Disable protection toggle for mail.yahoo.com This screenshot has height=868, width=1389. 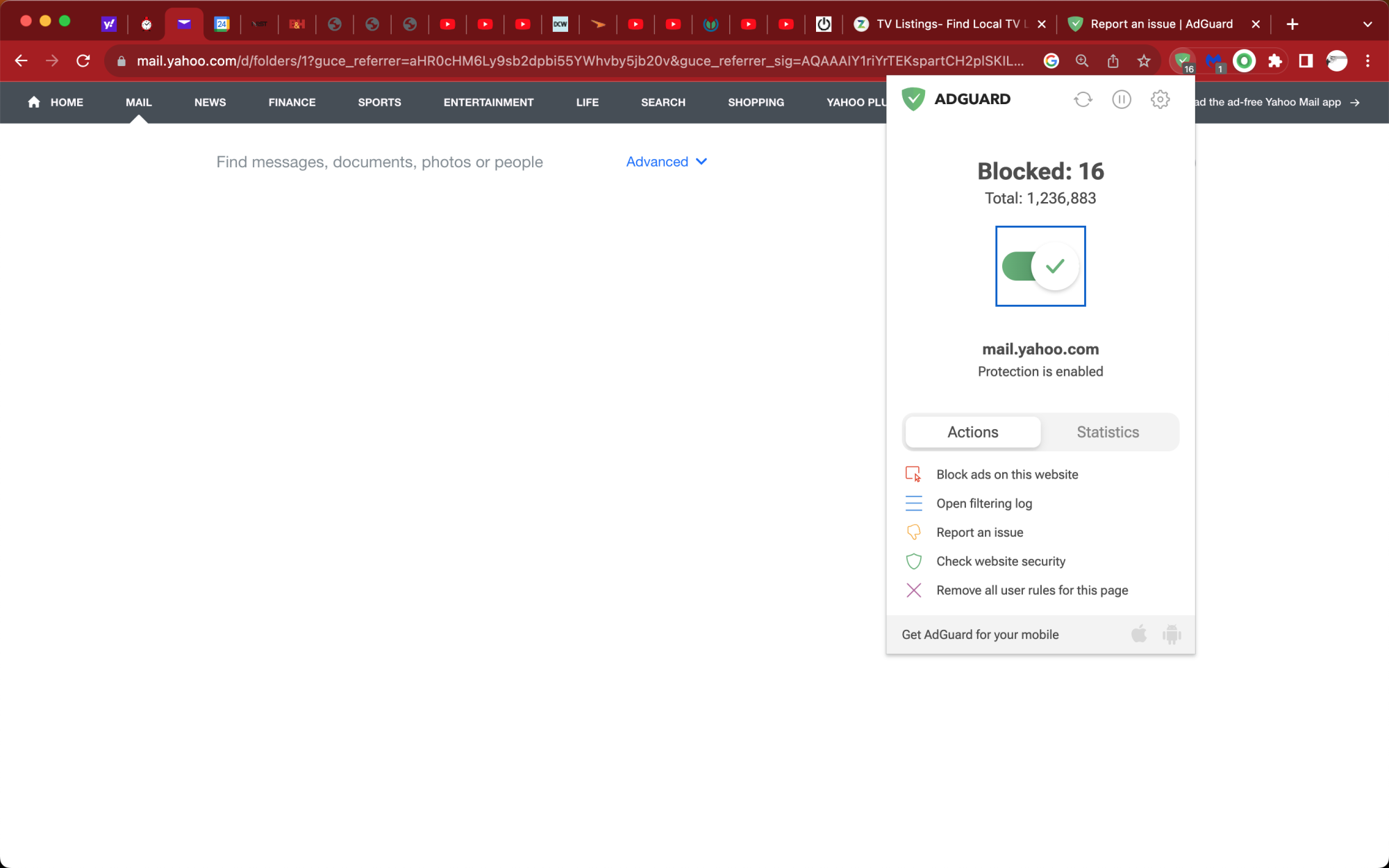coord(1040,266)
